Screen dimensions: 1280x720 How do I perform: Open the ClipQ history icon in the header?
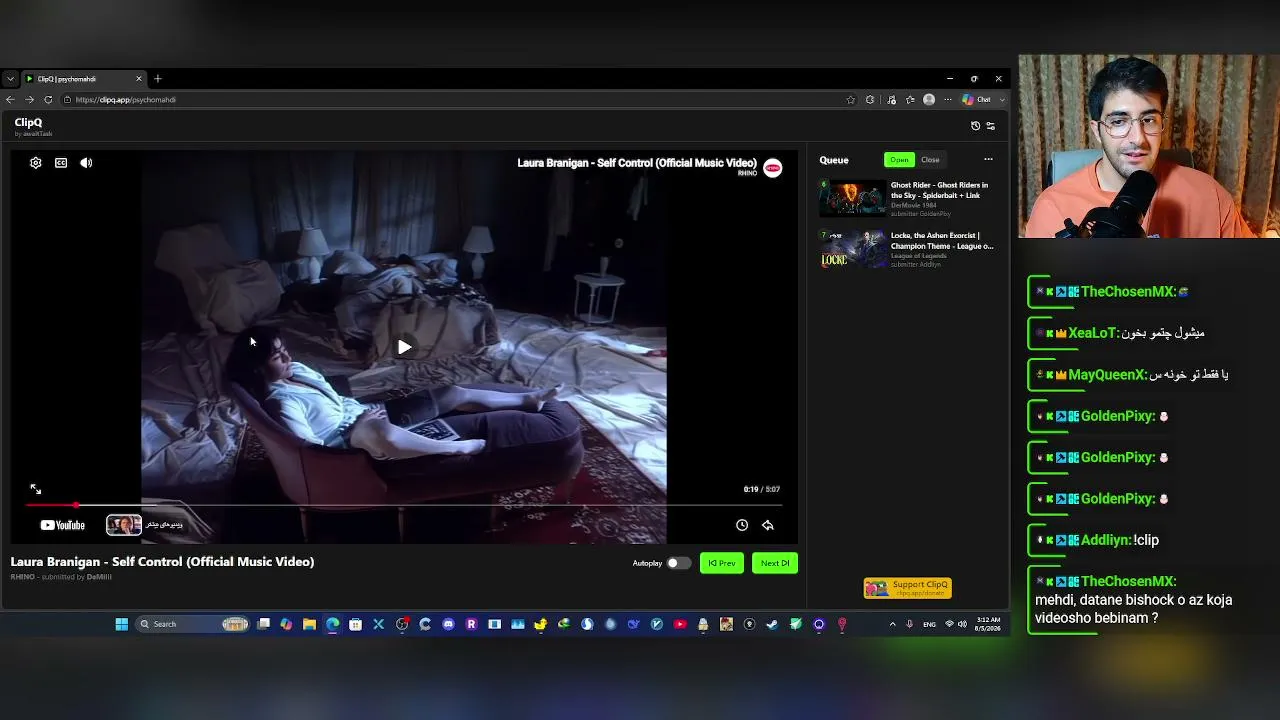976,126
